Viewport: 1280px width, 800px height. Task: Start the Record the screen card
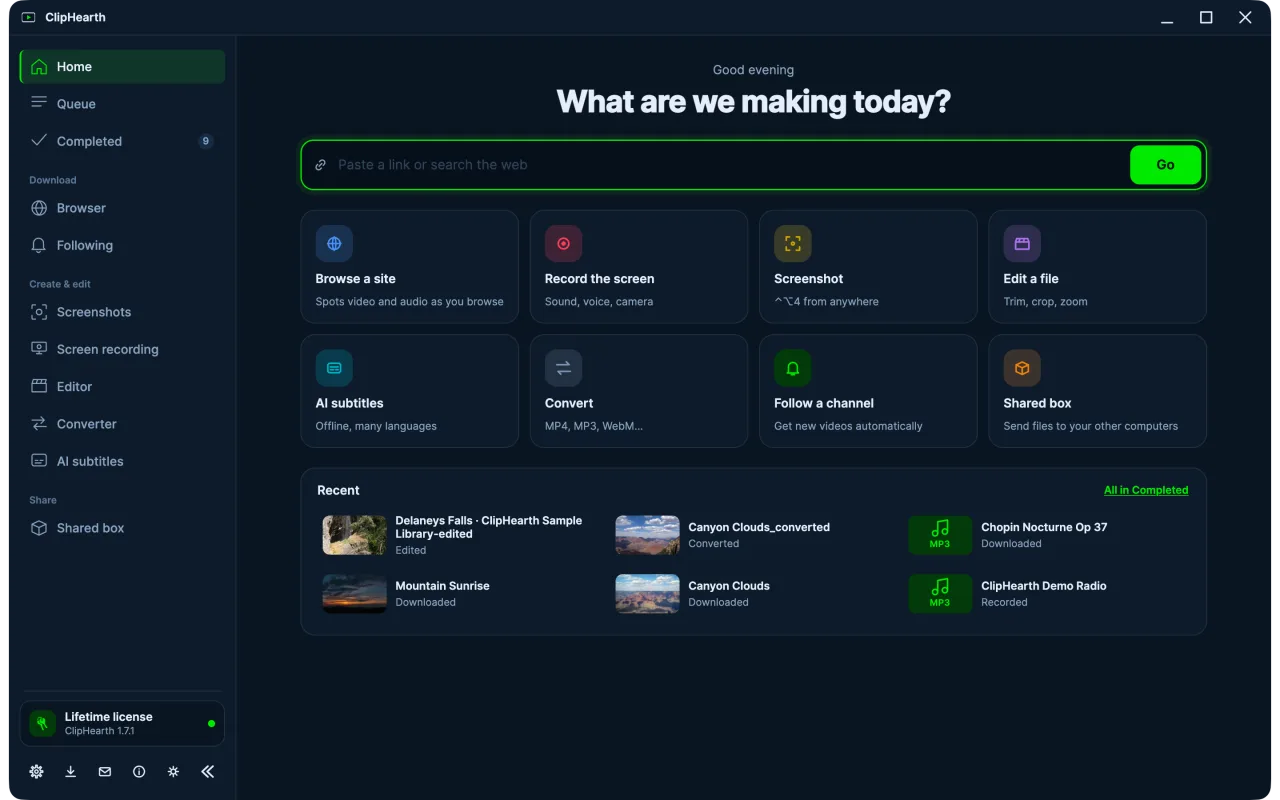639,266
